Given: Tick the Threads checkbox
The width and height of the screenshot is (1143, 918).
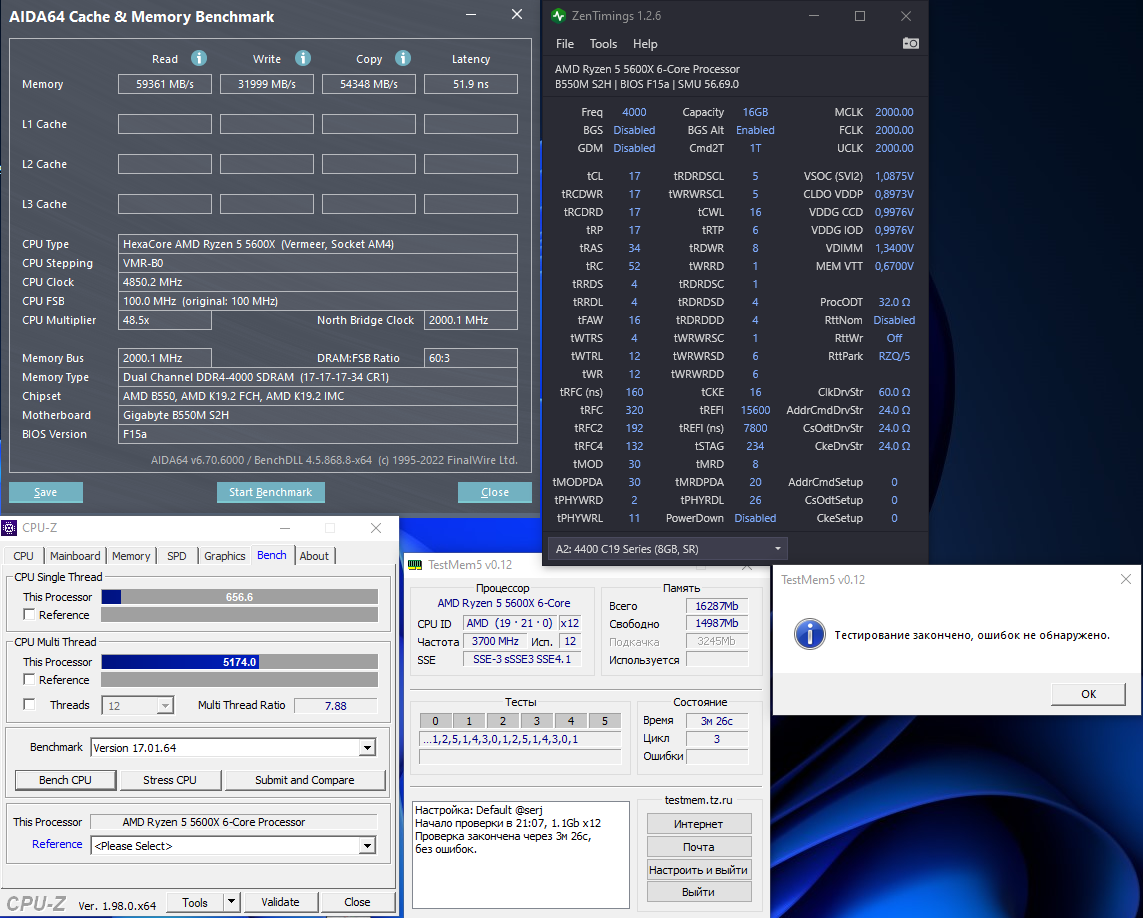Looking at the screenshot, I should click(29, 705).
